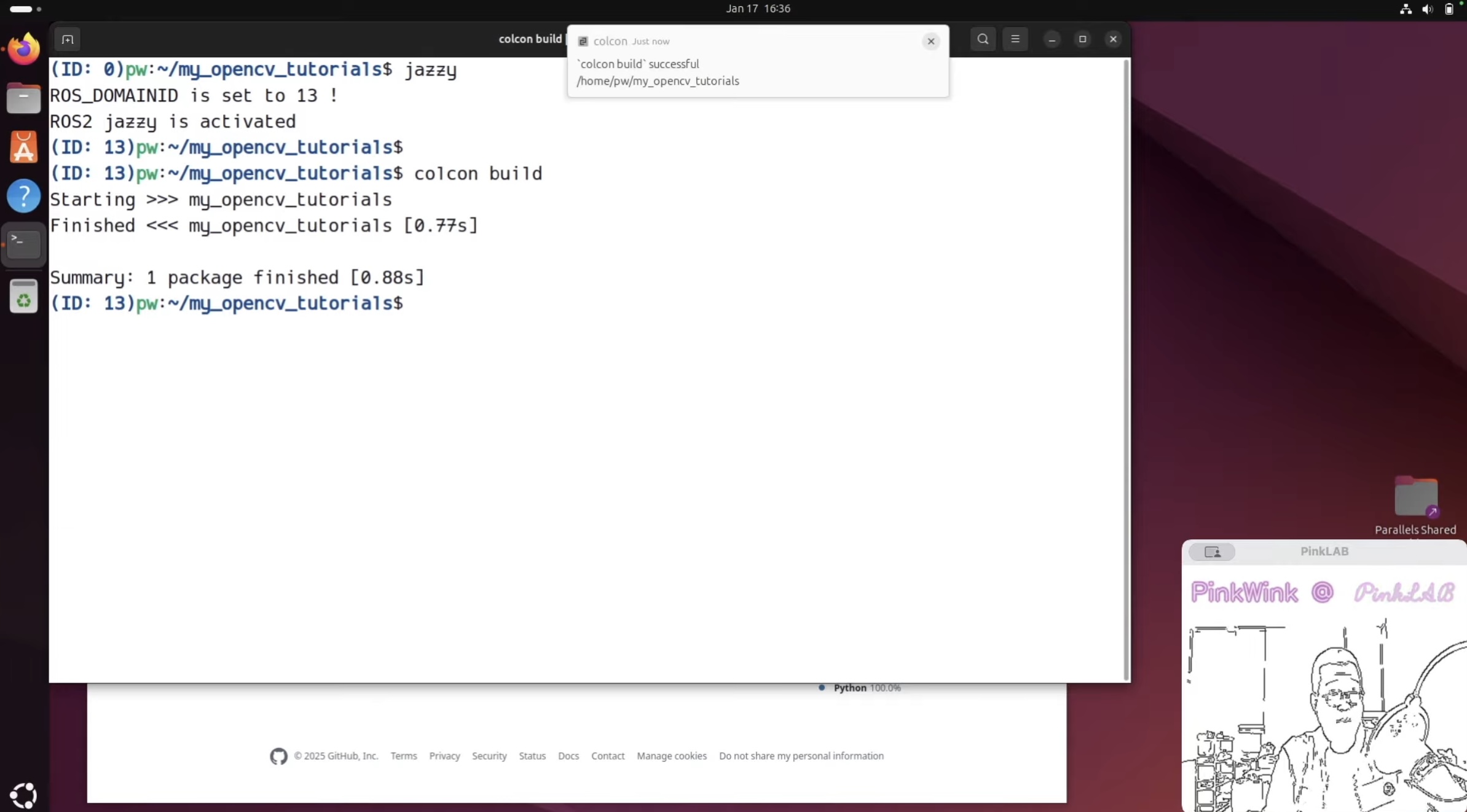The height and width of the screenshot is (812, 1467).
Task: Show applications with Ubuntu logo button
Action: point(24,795)
